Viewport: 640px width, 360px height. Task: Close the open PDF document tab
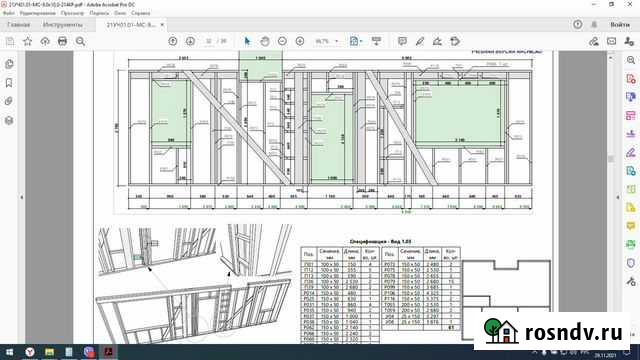(x=162, y=25)
